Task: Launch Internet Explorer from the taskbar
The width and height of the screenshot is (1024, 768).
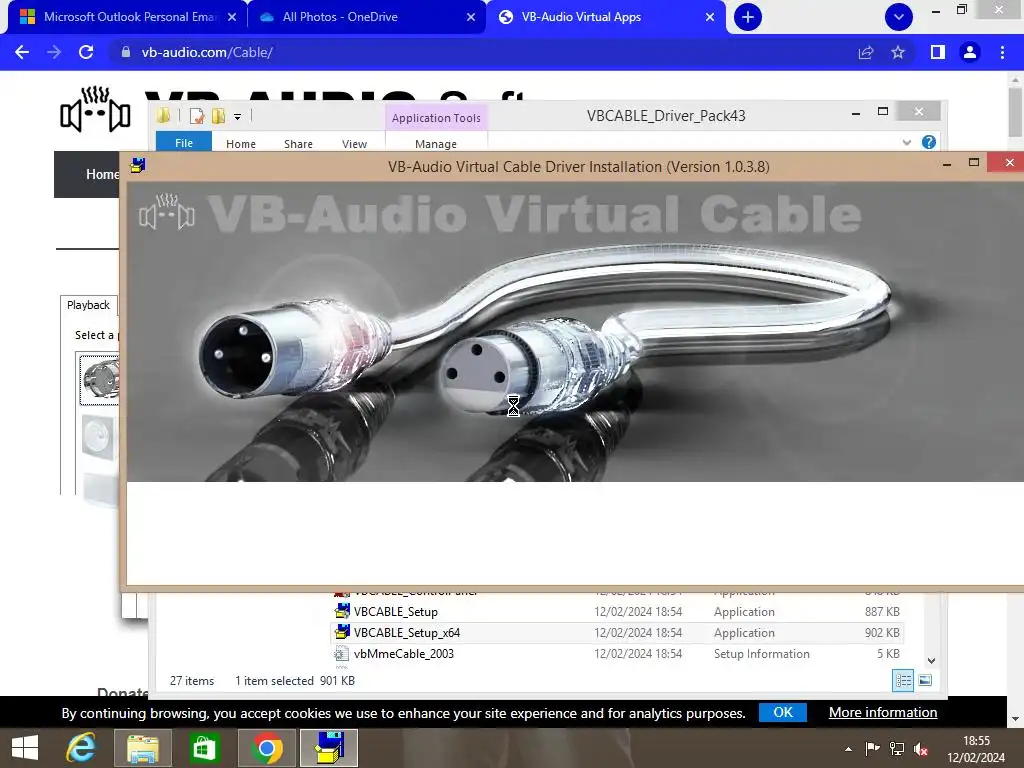Action: pos(81,748)
